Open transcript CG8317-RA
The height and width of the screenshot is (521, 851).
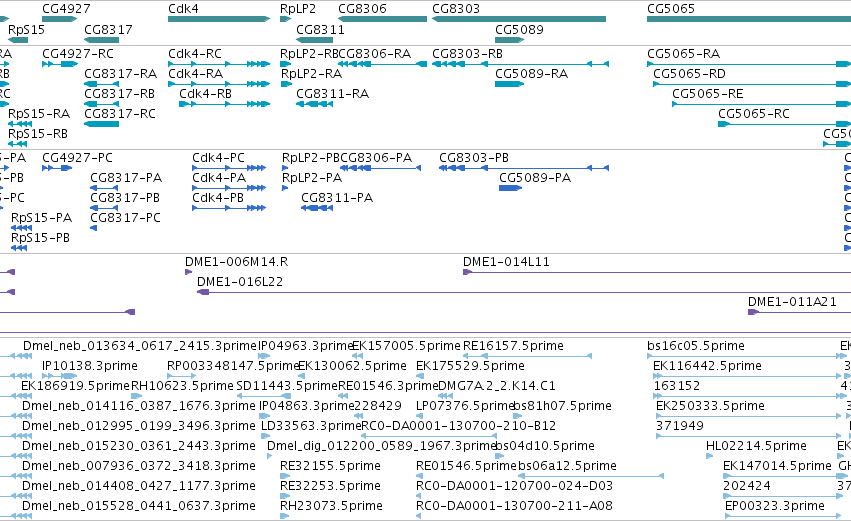point(120,74)
